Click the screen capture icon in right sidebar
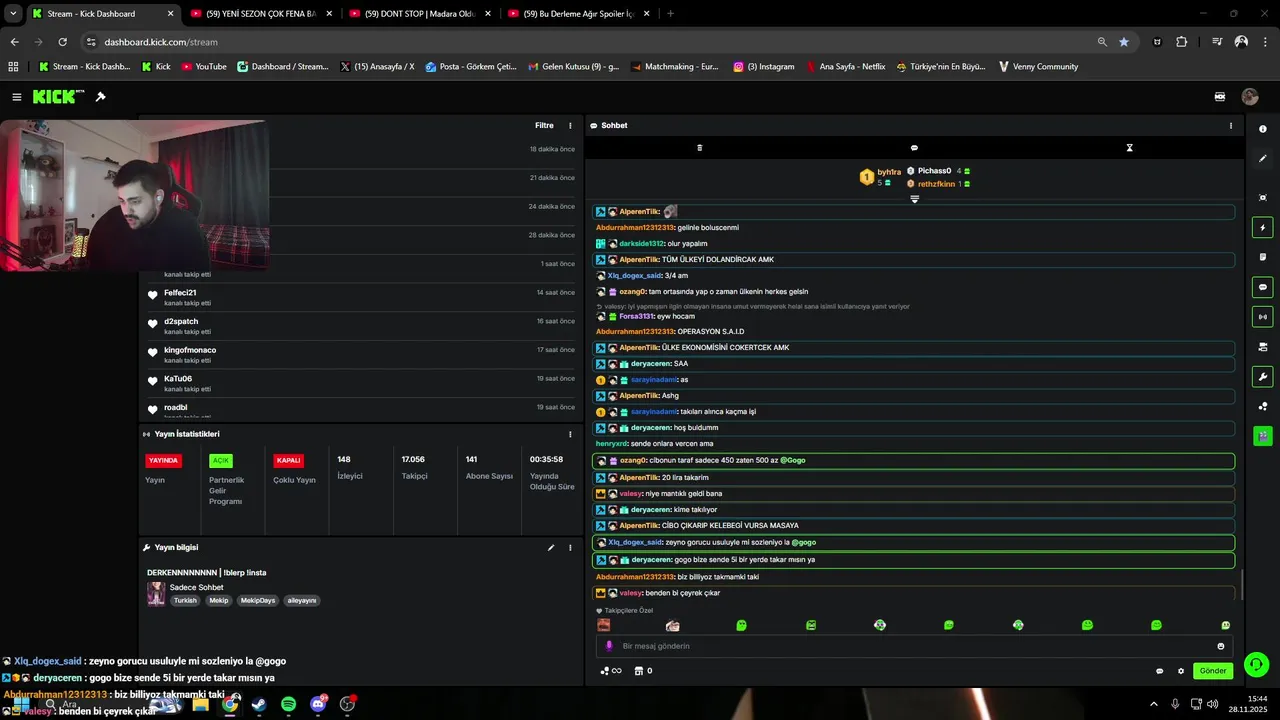This screenshot has height=720, width=1280. pyautogui.click(x=1262, y=198)
